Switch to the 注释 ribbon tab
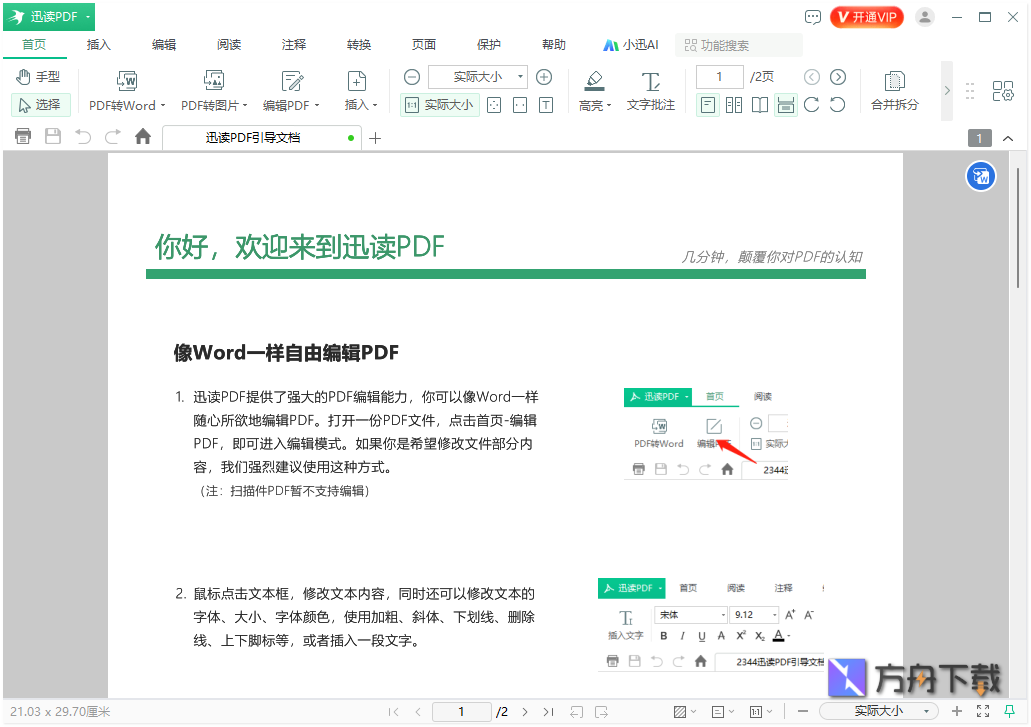This screenshot has height=727, width=1031. 294,45
